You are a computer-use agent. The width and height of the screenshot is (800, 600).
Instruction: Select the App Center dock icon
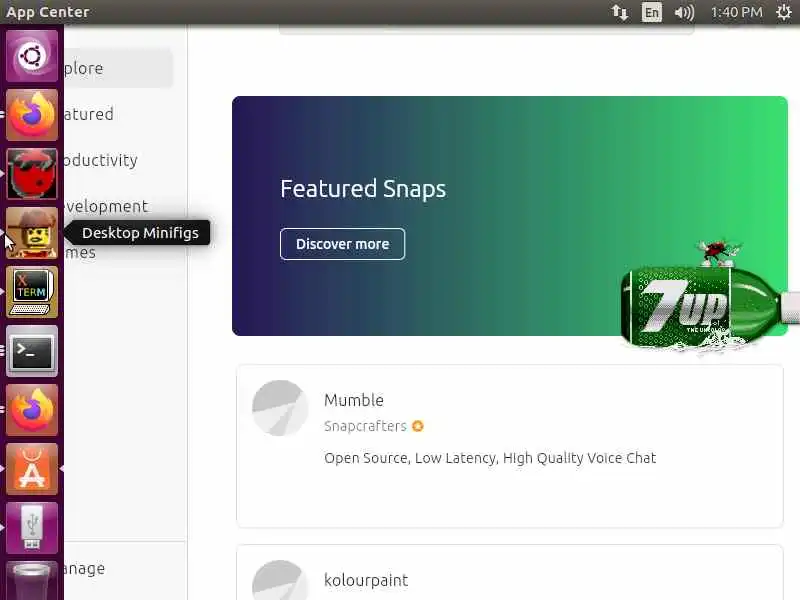[x=32, y=469]
